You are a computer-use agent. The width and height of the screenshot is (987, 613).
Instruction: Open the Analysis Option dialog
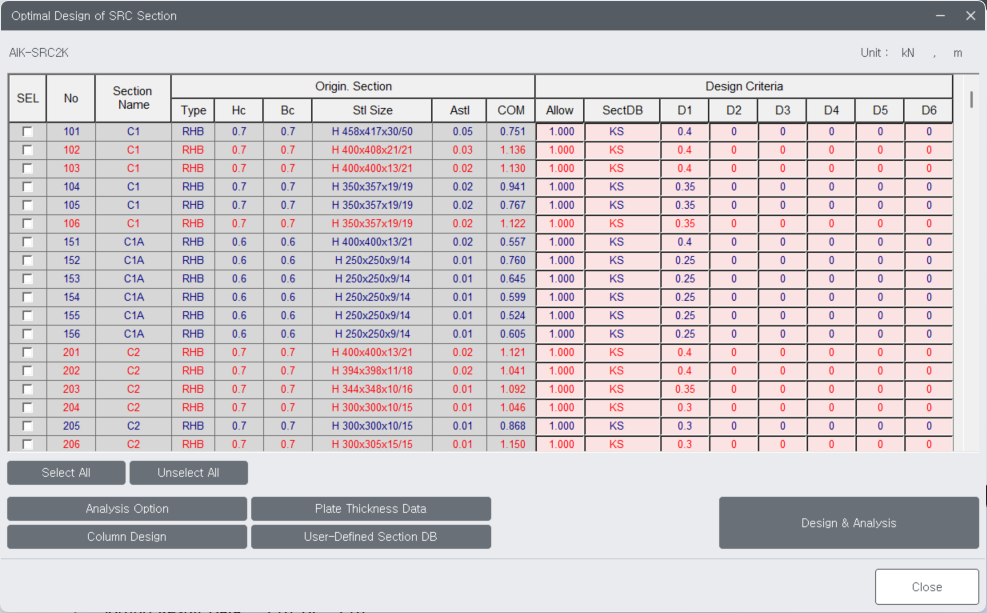[x=127, y=508]
